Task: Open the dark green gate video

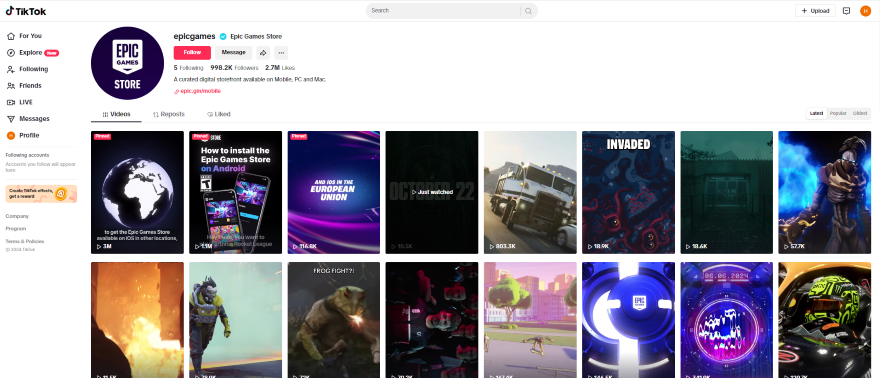Action: [x=727, y=192]
